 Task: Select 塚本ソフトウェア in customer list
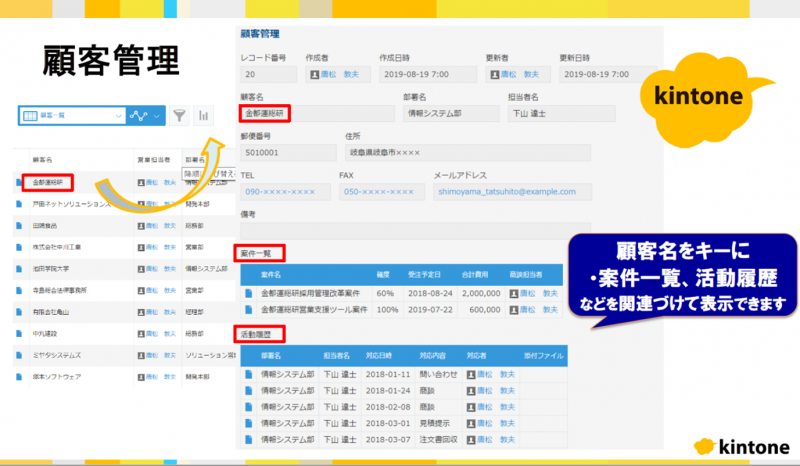(x=57, y=377)
